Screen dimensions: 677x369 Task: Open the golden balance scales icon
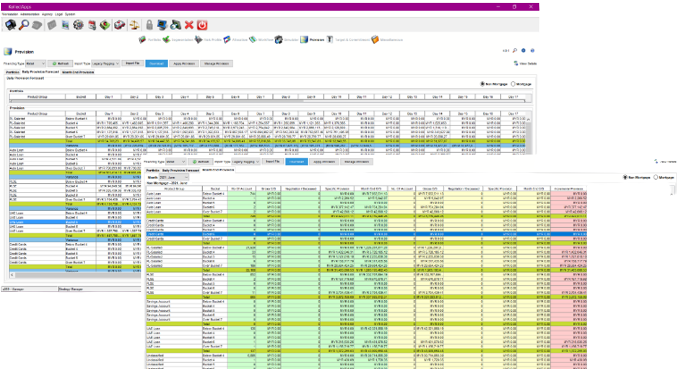point(134,25)
